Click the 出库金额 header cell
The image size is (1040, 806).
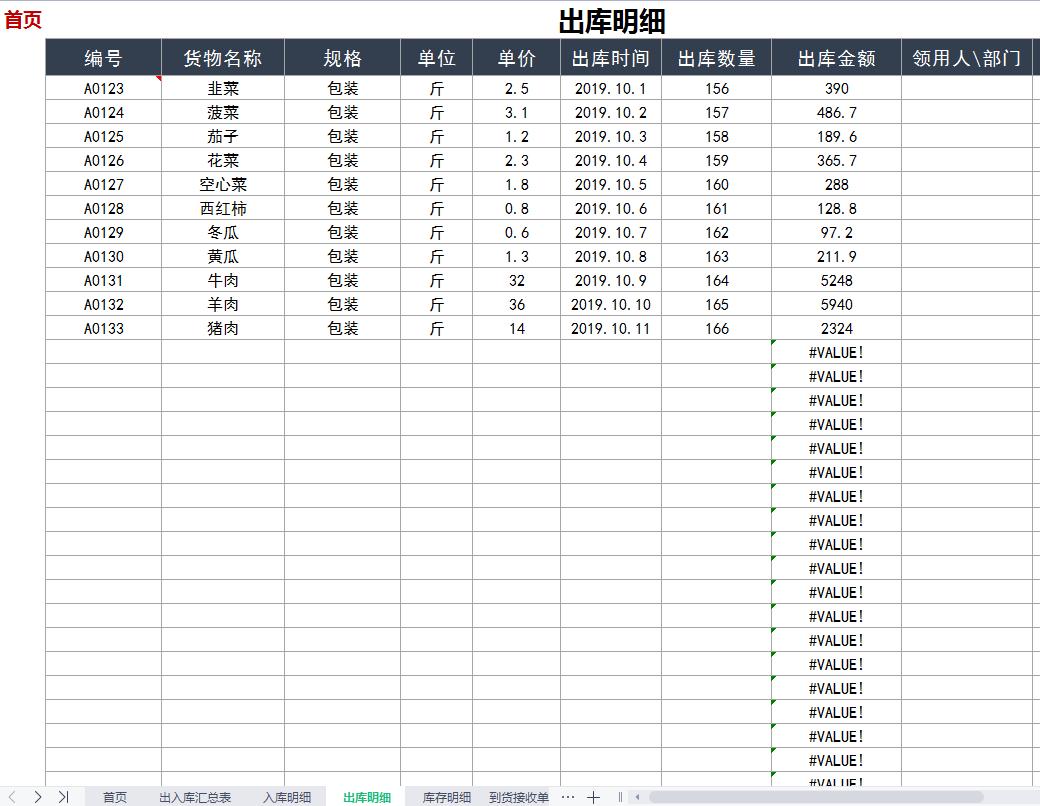click(x=836, y=57)
